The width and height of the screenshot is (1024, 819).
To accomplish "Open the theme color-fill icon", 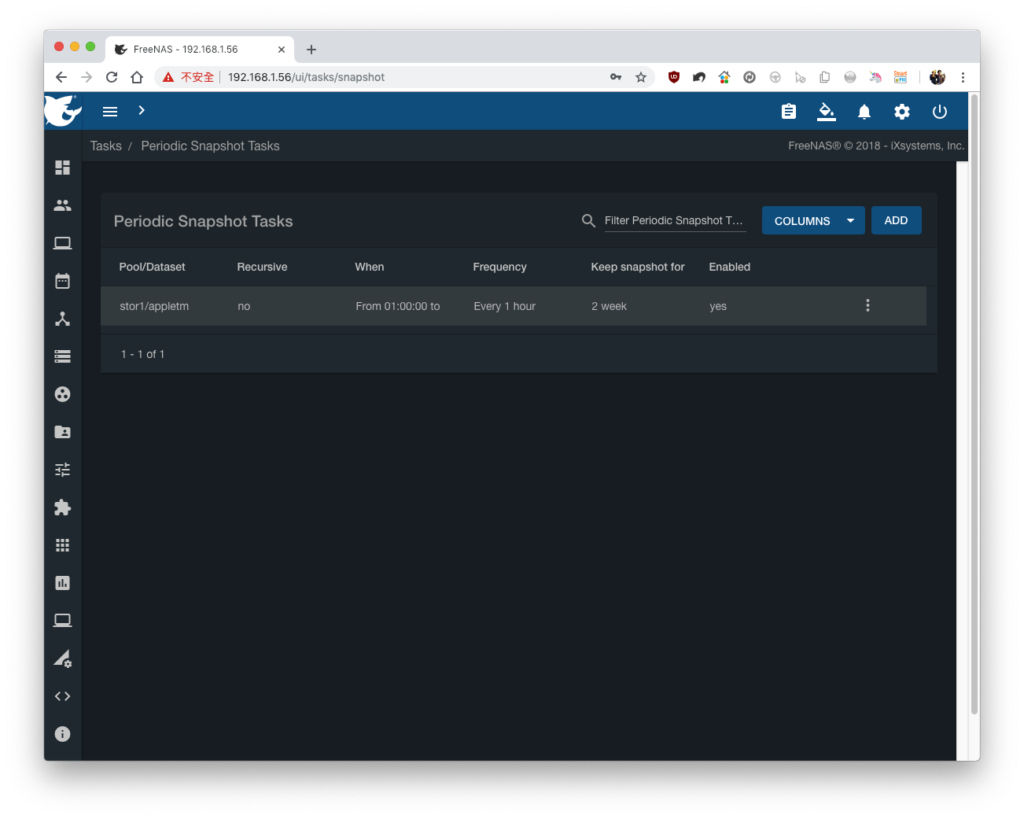I will tap(826, 112).
